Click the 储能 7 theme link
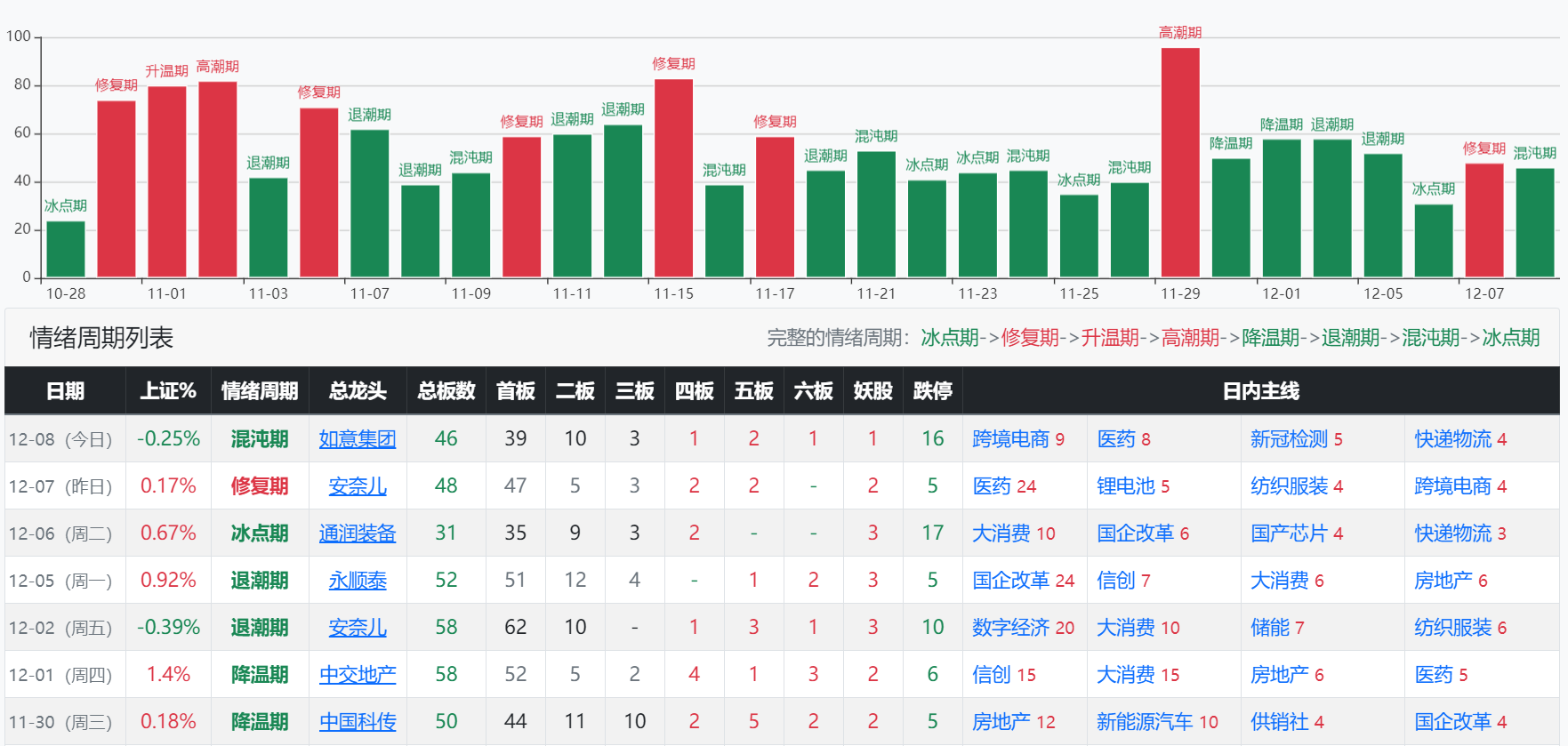1568x746 pixels. tap(1277, 628)
